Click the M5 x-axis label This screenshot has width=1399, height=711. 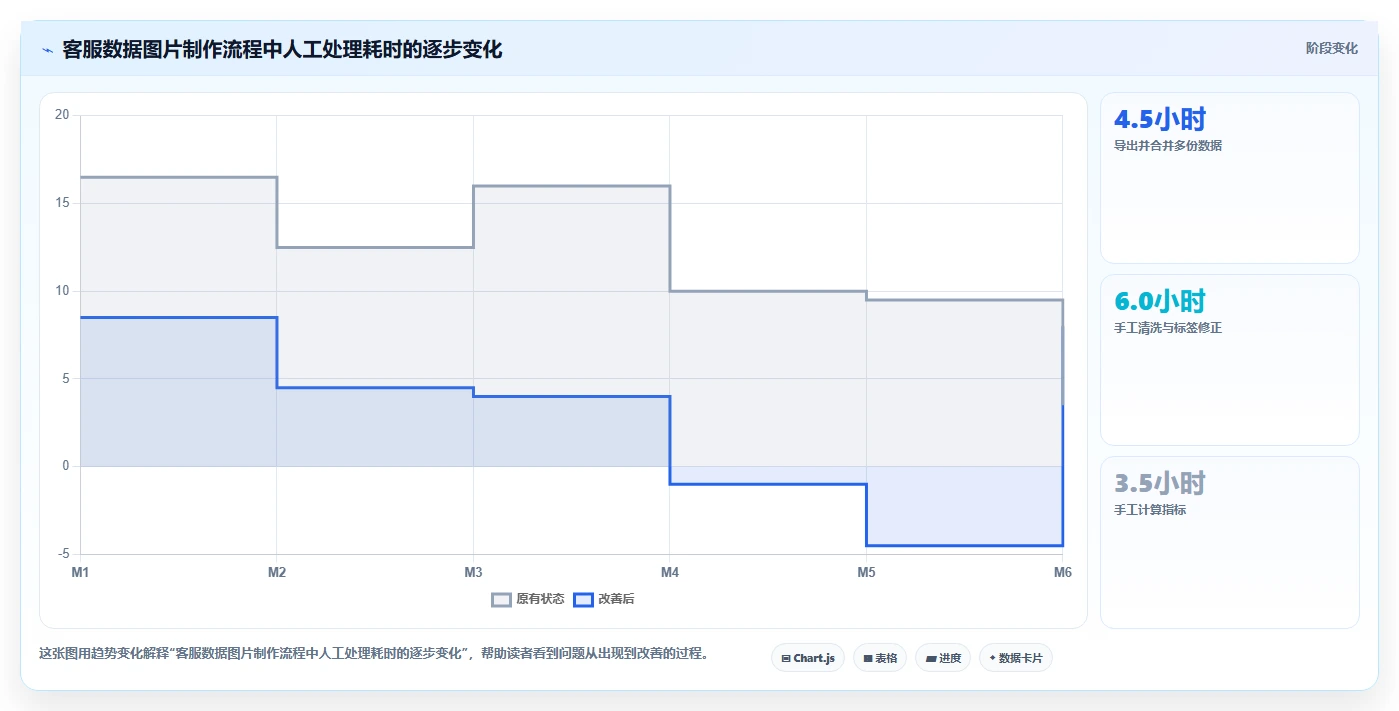point(866,573)
